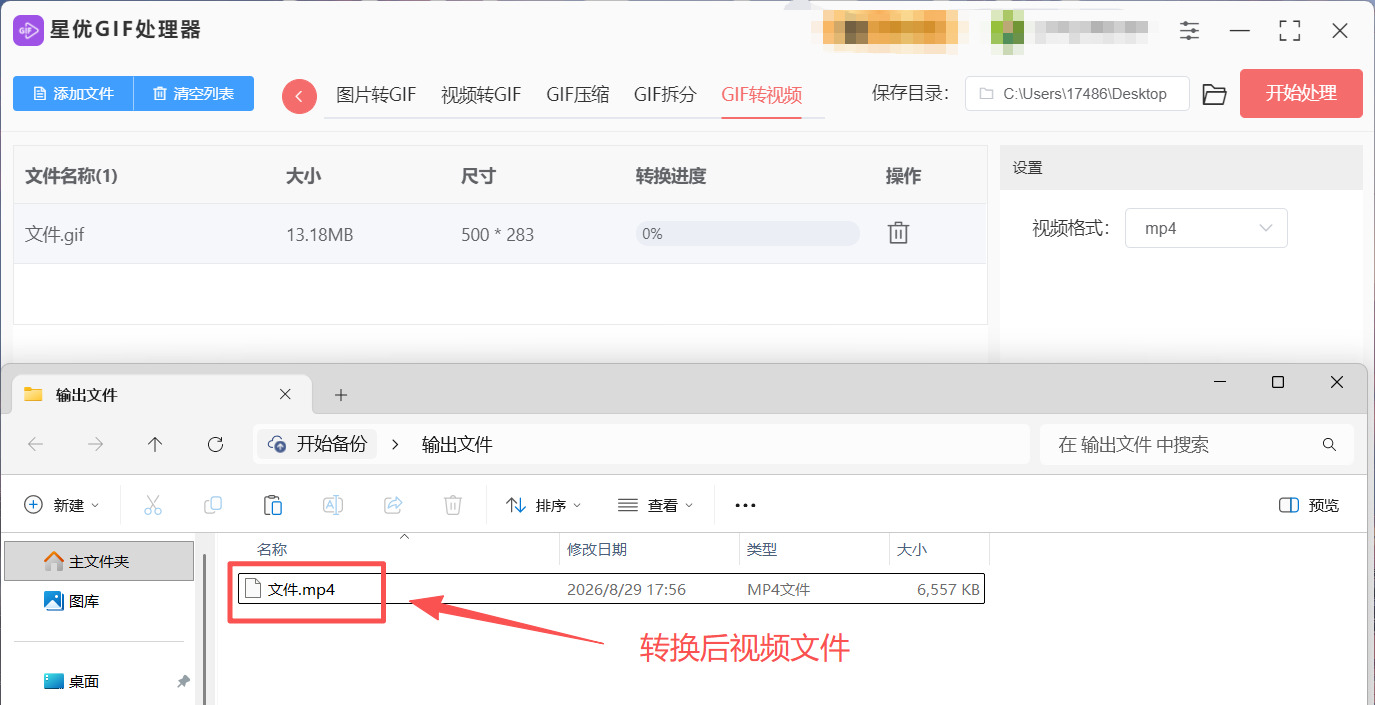
Task: Click the Share icon in Explorer toolbar
Action: click(x=393, y=505)
